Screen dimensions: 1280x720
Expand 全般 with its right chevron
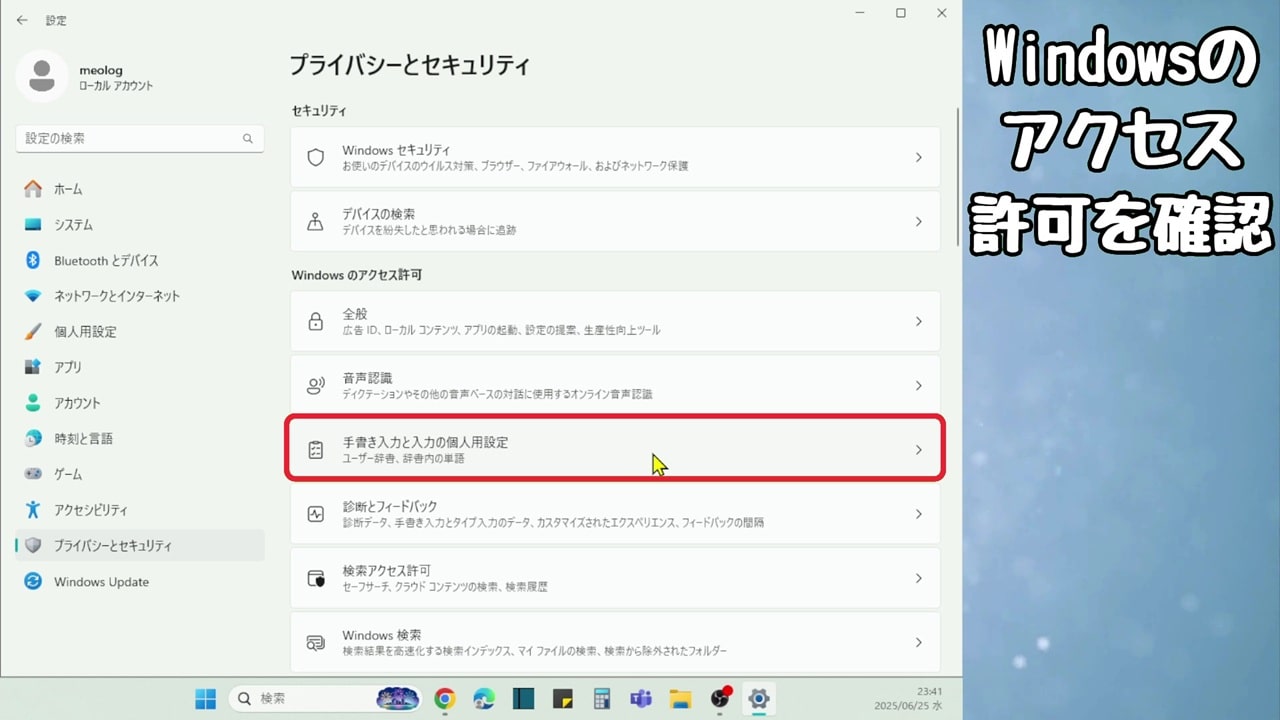[x=919, y=322]
